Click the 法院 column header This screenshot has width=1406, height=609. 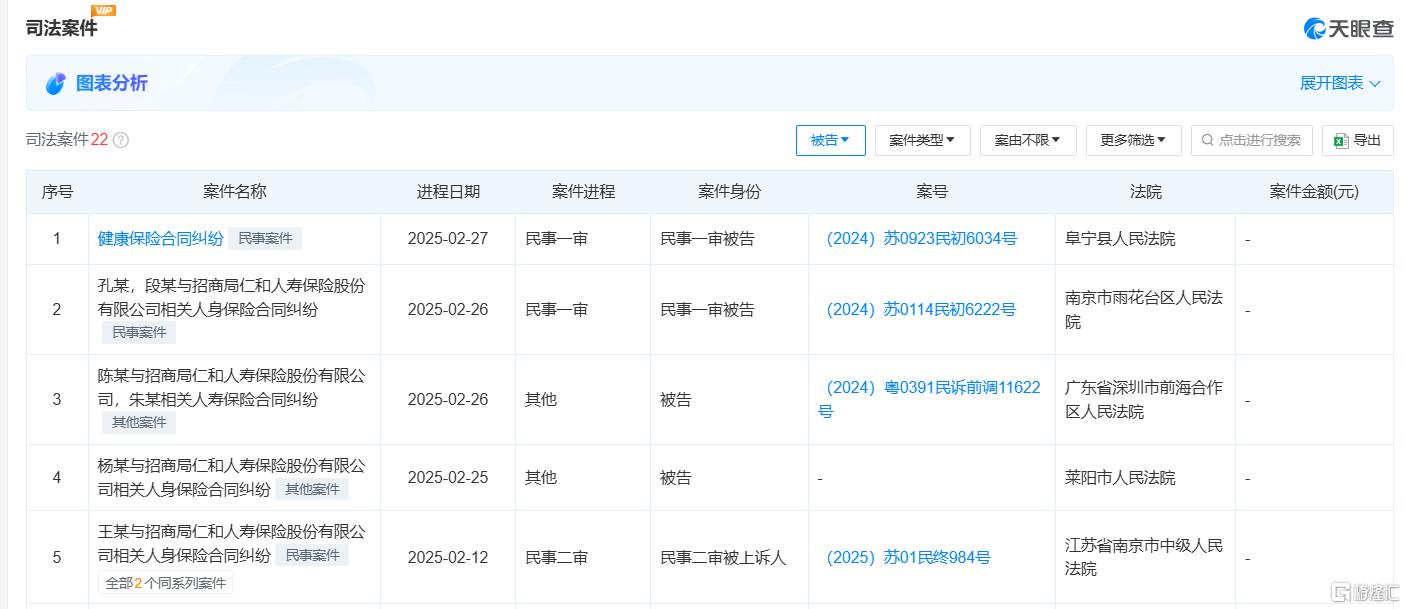[1146, 192]
